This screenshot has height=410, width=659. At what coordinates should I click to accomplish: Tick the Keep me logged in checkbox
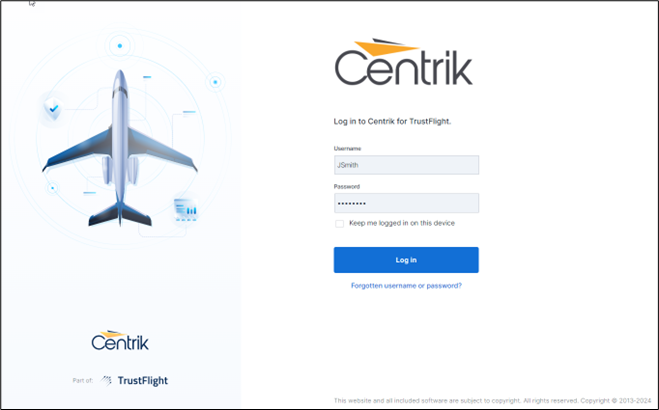[339, 223]
